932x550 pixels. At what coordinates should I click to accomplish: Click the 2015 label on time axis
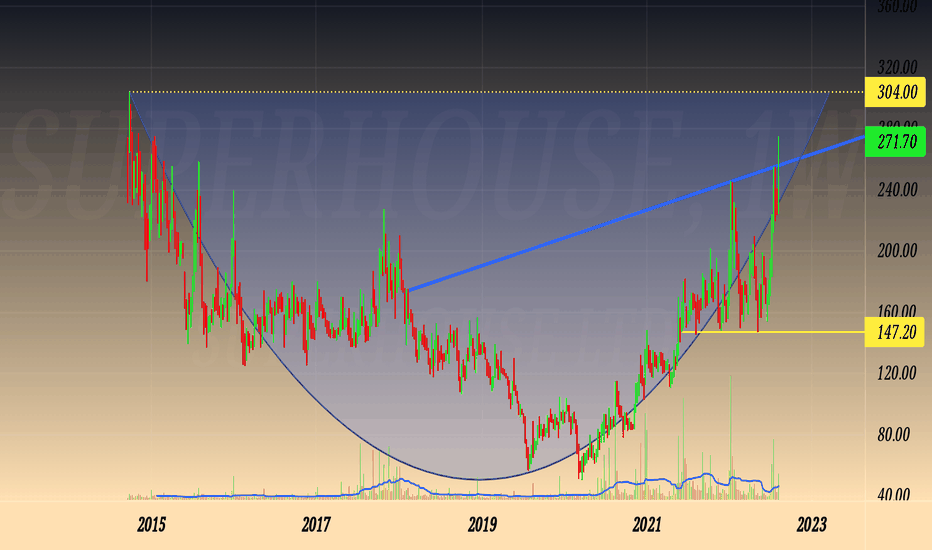(151, 524)
